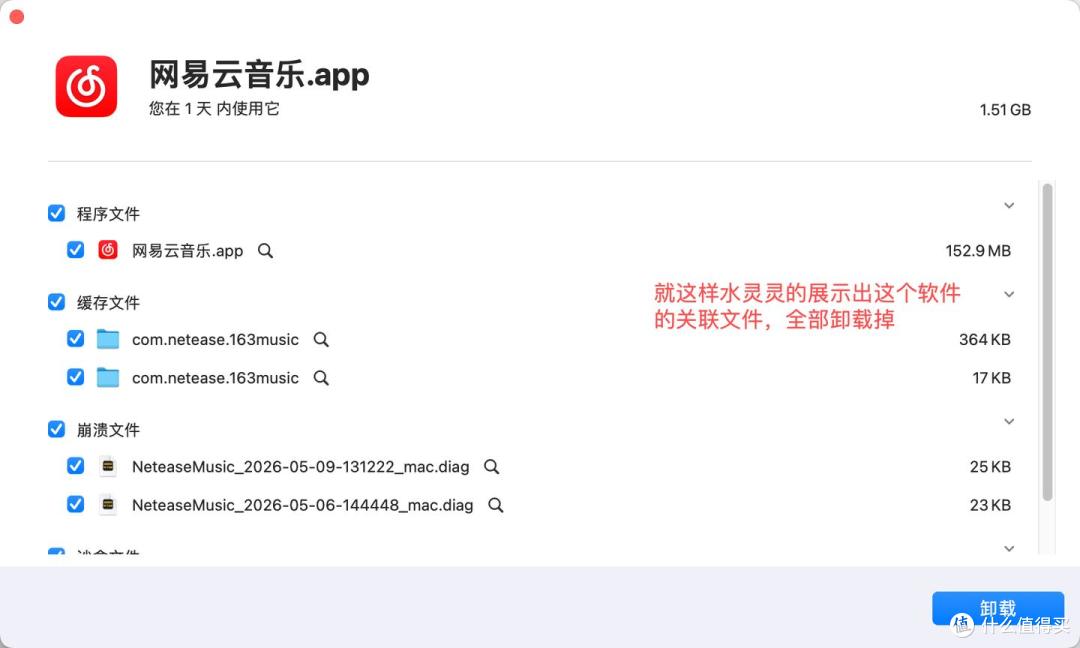The height and width of the screenshot is (648, 1080).
Task: Select the 程序文件 section label
Action: (x=108, y=214)
